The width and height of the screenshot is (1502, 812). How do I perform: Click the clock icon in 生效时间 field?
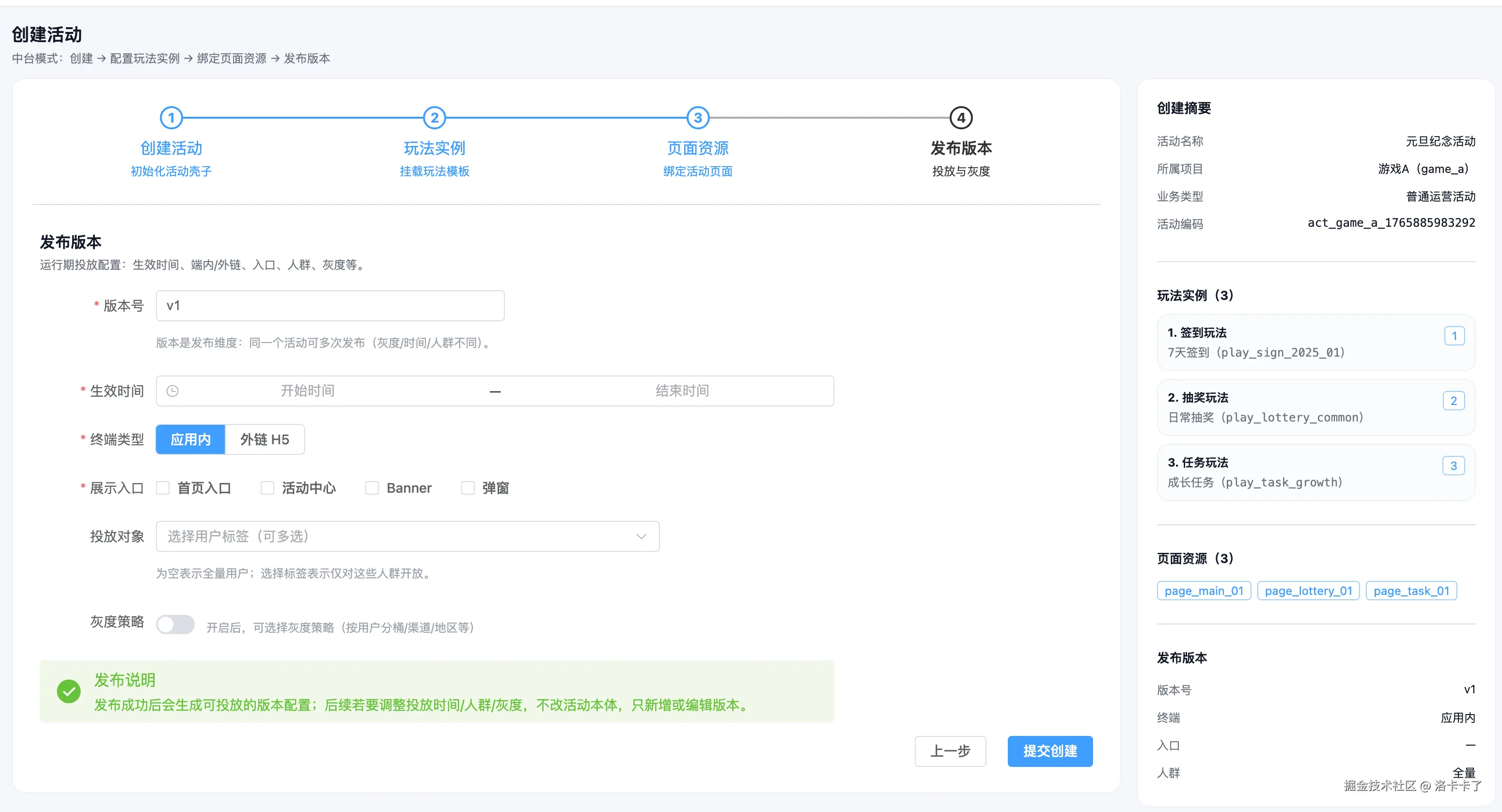(172, 391)
